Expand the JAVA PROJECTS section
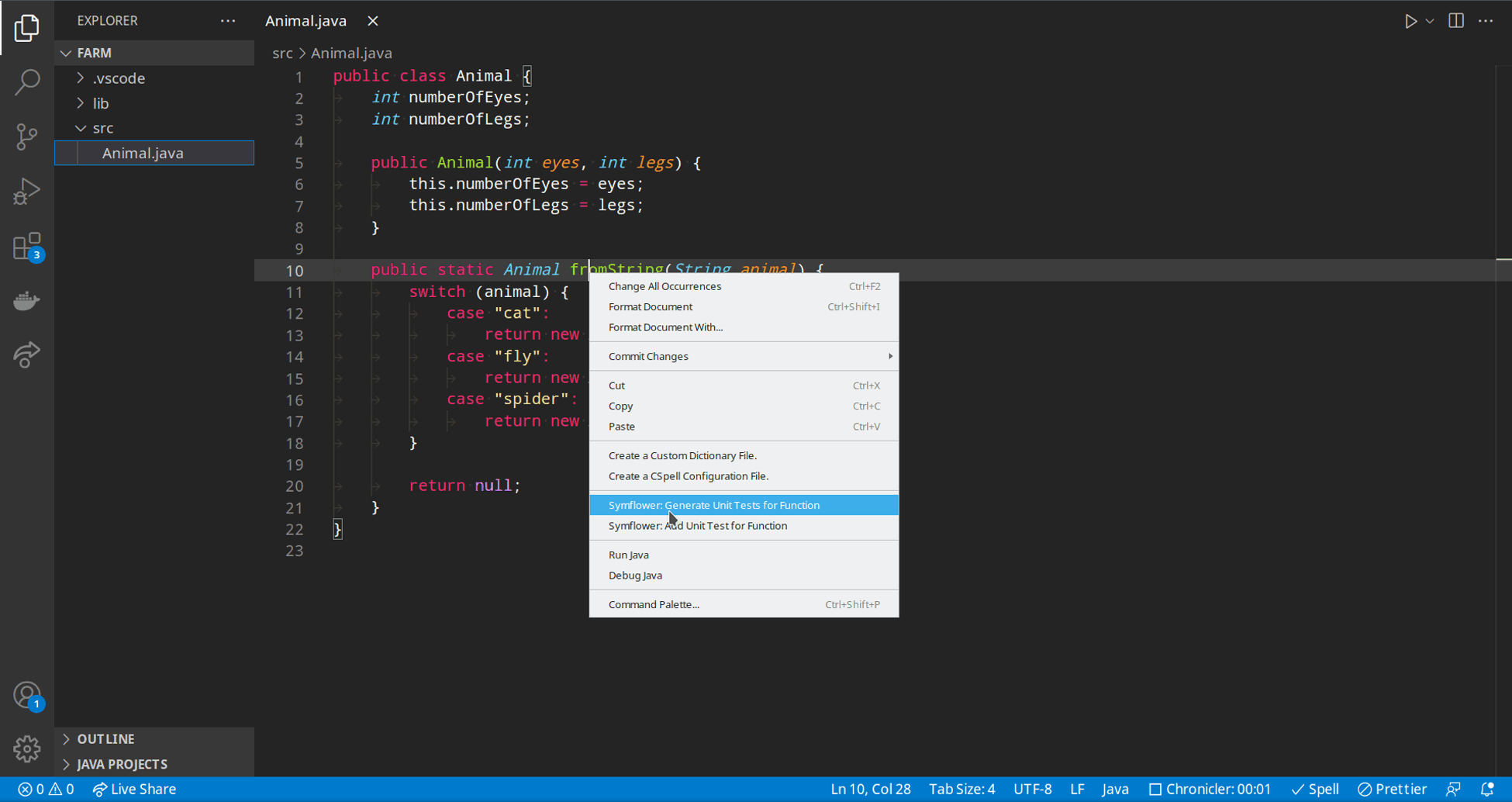1512x802 pixels. coord(154,764)
